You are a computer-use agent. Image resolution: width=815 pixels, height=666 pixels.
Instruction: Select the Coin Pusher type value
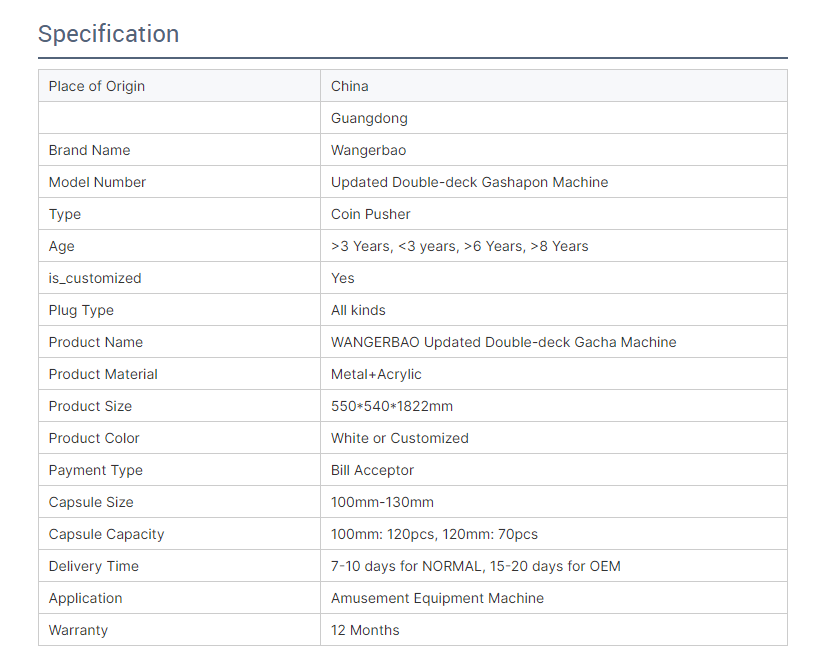371,214
